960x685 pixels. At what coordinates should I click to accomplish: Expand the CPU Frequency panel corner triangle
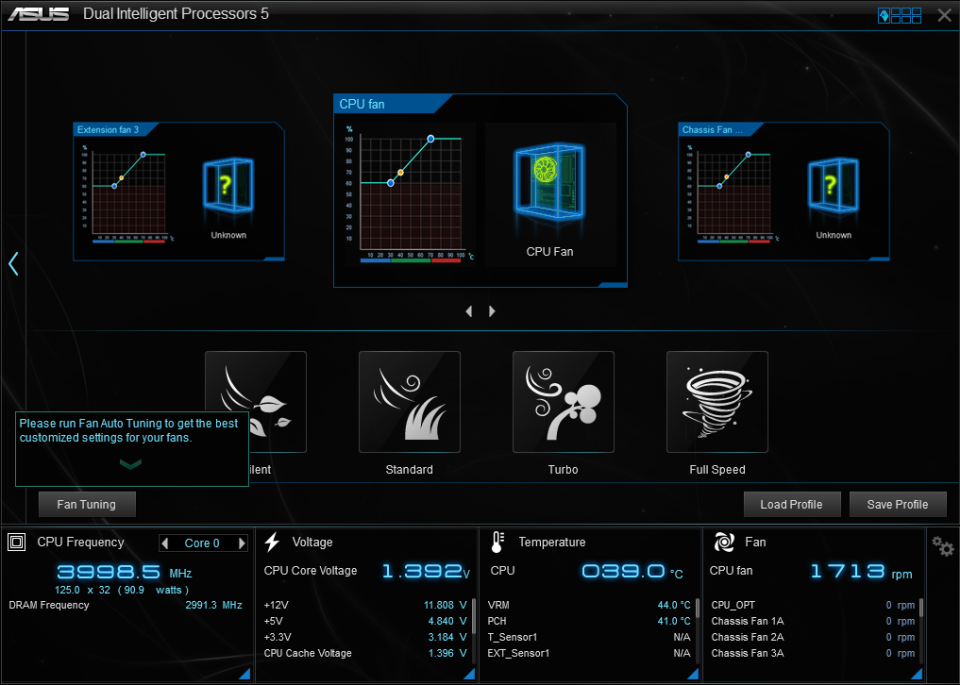pos(244,673)
